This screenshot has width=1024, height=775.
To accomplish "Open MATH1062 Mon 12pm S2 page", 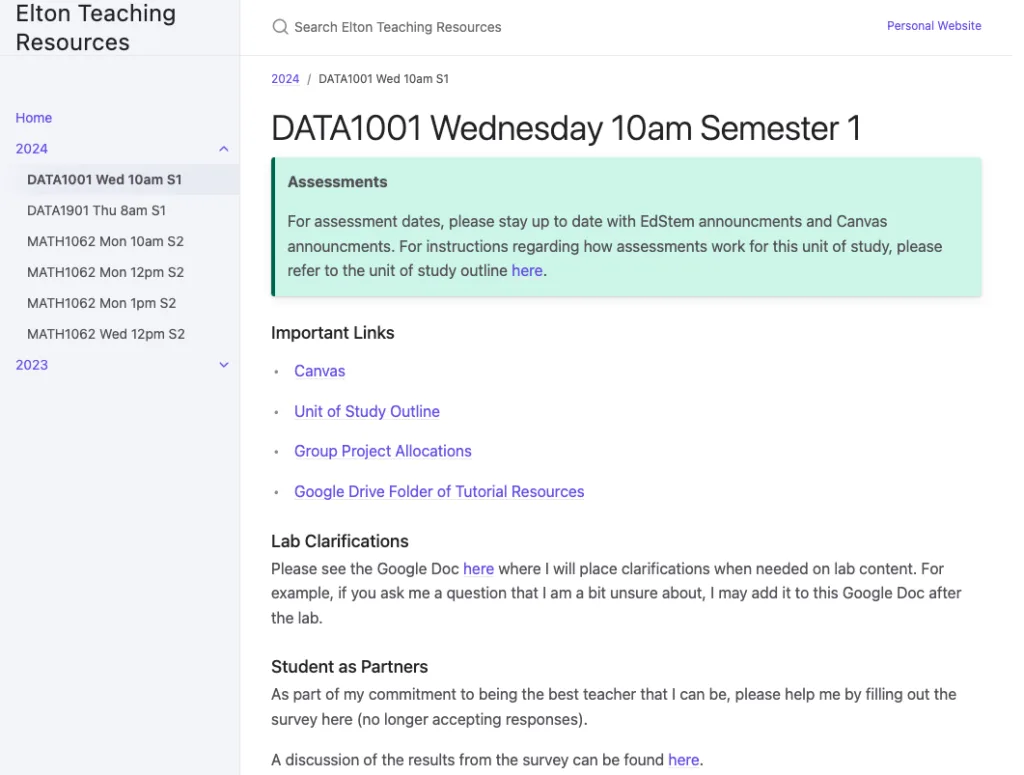I will [105, 272].
